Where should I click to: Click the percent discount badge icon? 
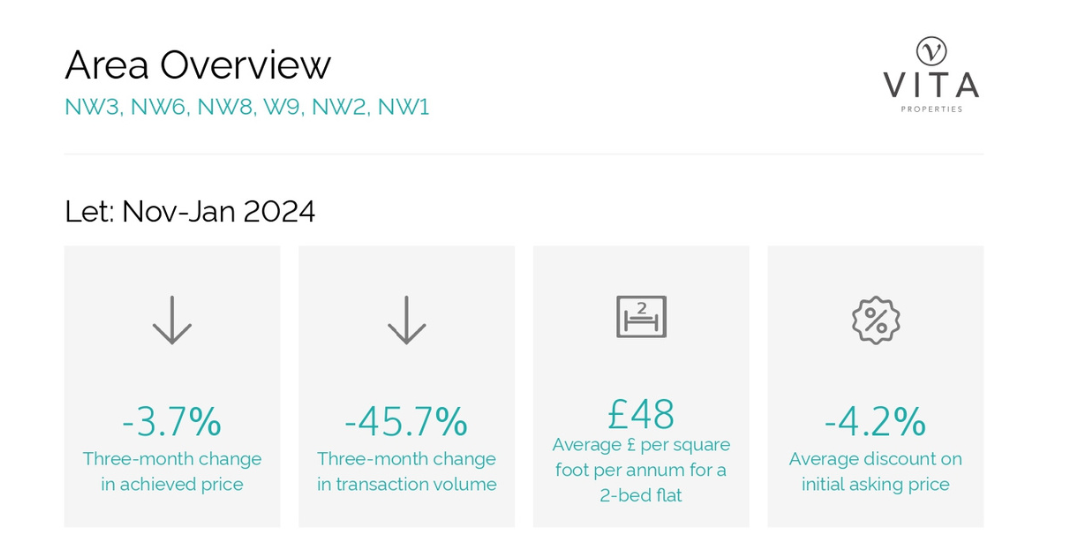(875, 320)
